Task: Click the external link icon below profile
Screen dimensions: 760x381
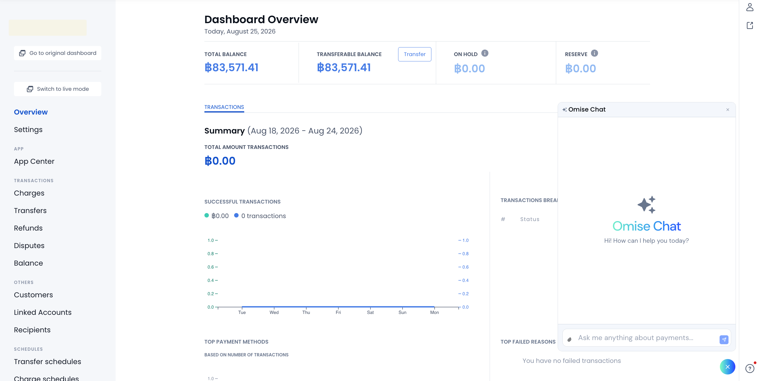Action: coord(750,26)
